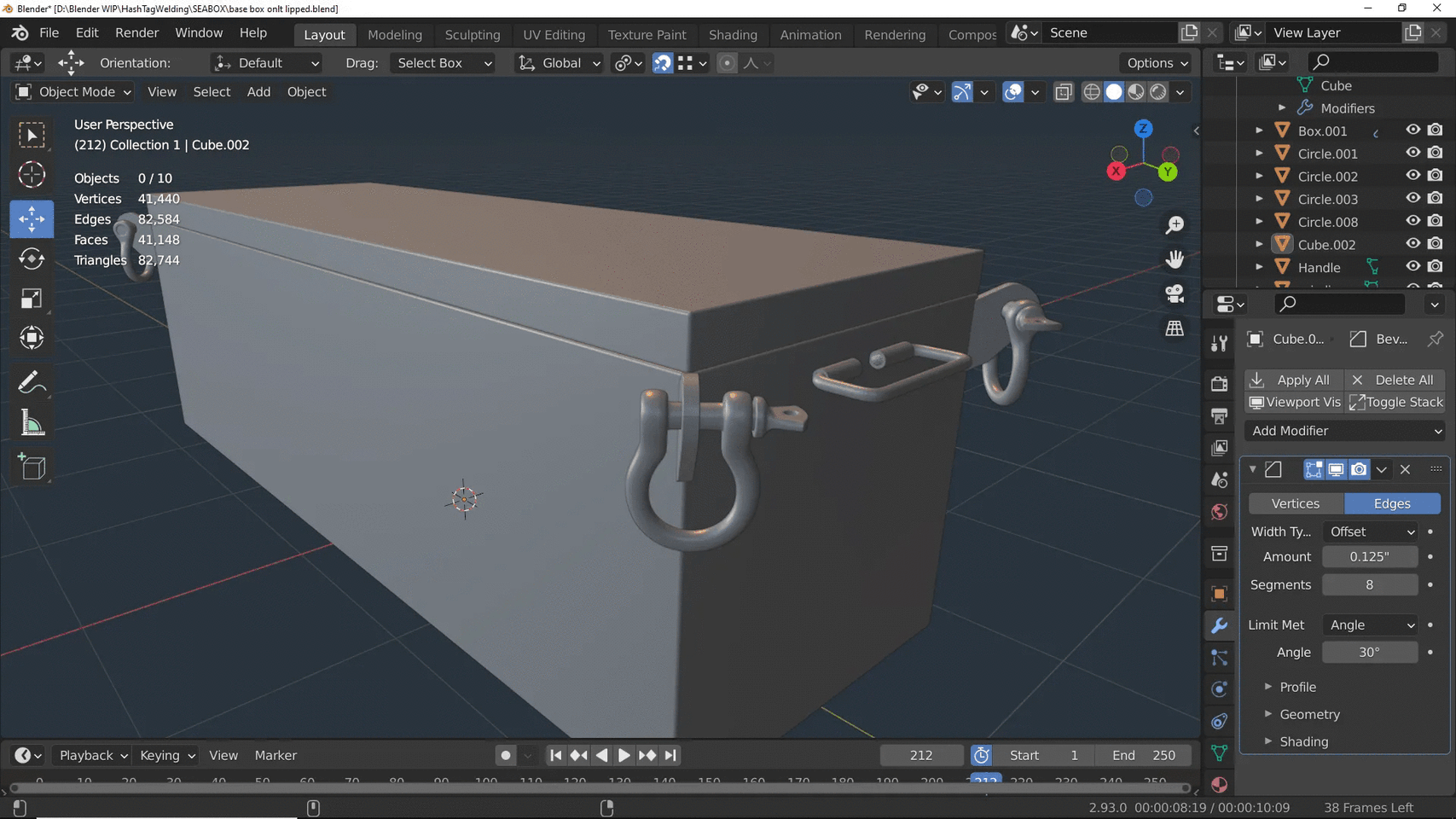Select the Add Cube tool

tap(32, 467)
